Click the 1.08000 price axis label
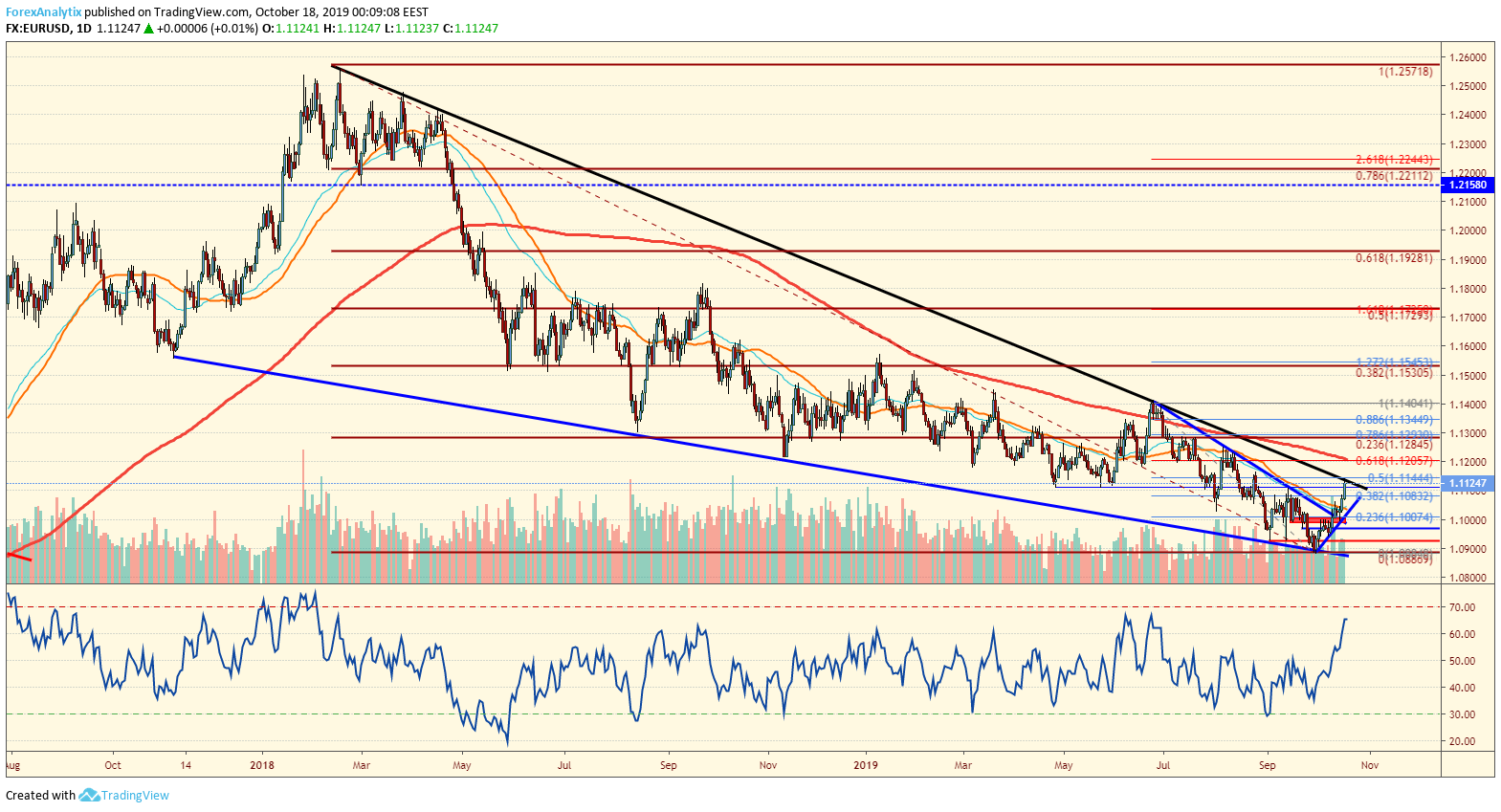Screen dimensions: 1501x812 [x=1468, y=578]
